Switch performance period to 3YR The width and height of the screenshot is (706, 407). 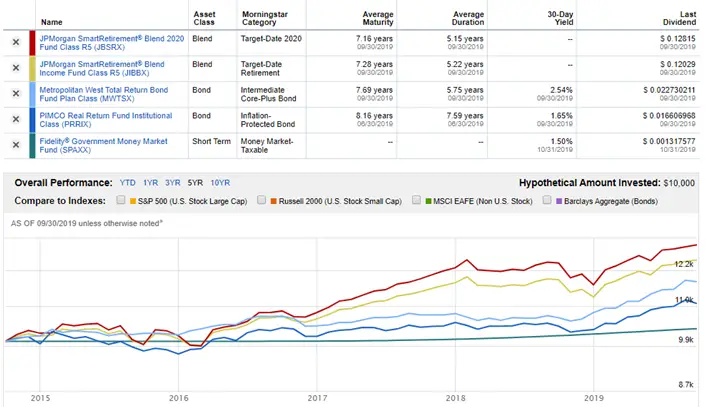click(172, 183)
